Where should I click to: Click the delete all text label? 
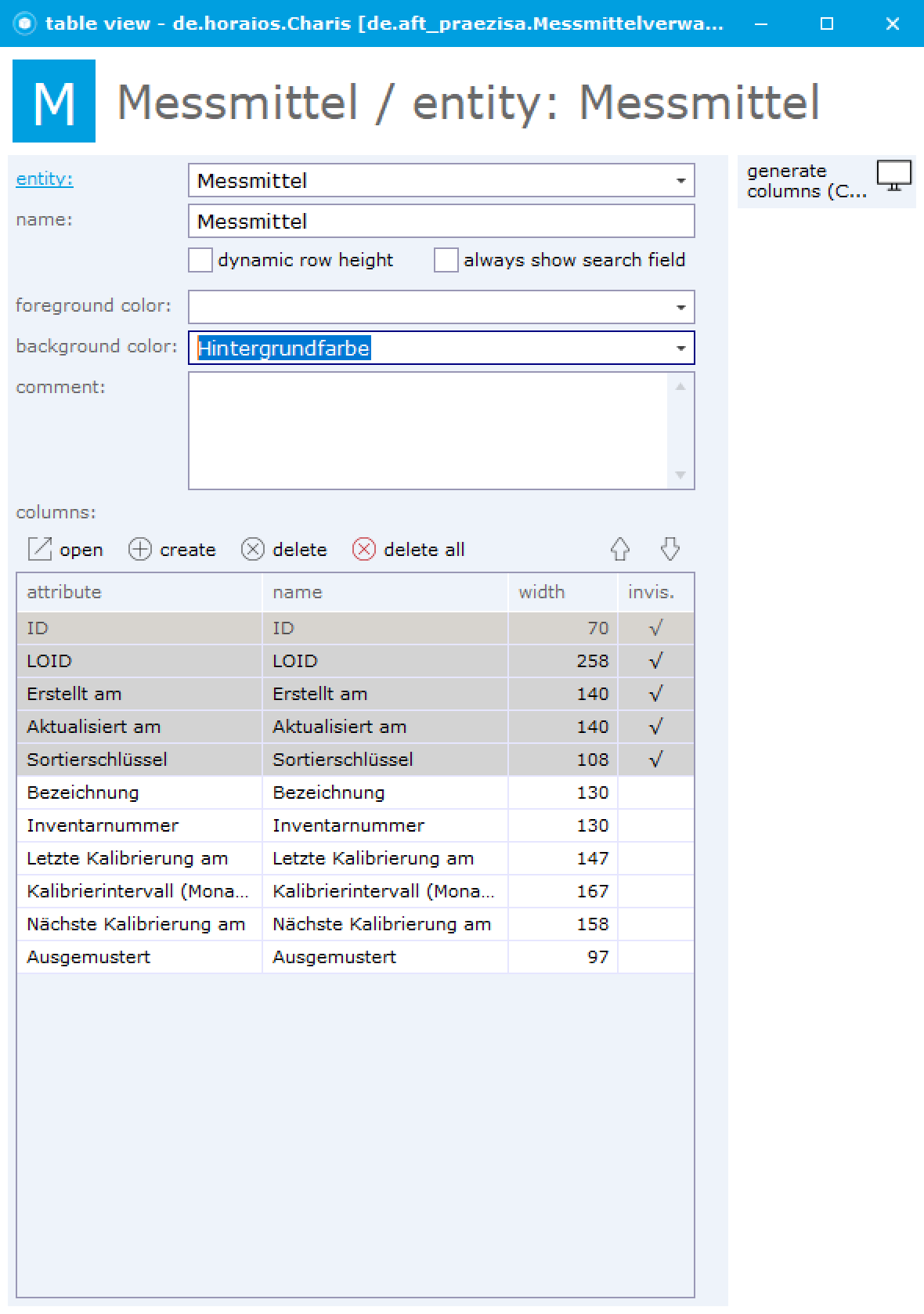pyautogui.click(x=424, y=550)
